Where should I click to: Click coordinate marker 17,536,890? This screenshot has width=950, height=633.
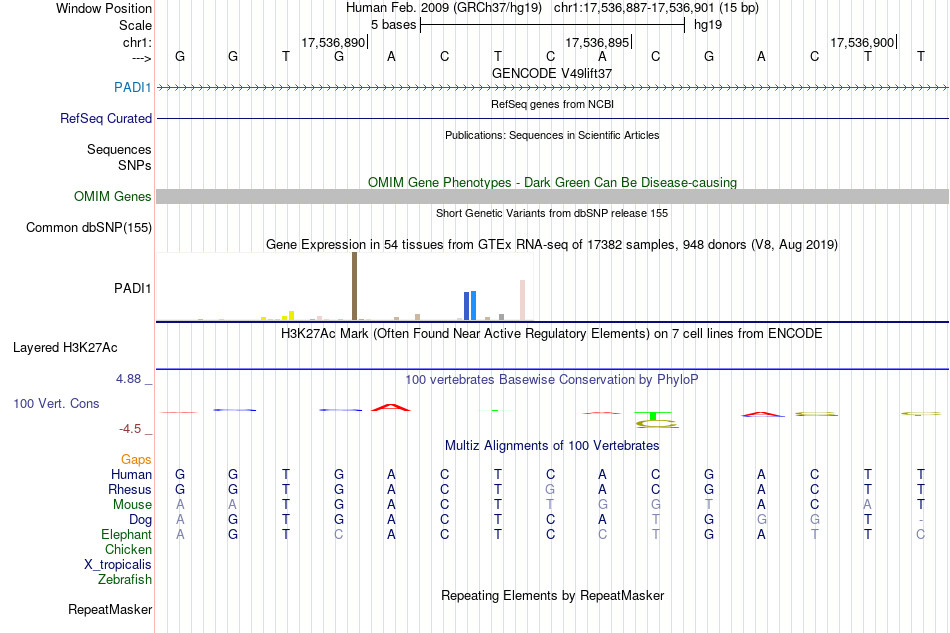[x=333, y=42]
